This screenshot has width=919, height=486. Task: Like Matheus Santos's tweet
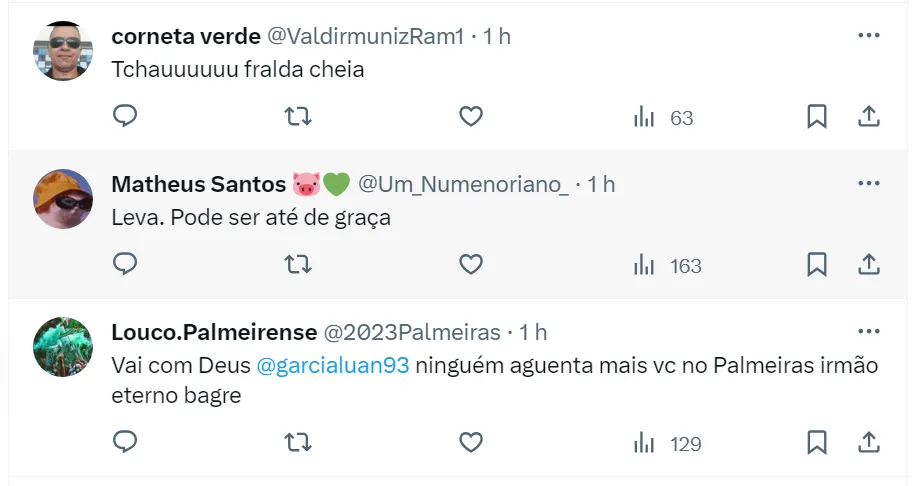point(471,265)
